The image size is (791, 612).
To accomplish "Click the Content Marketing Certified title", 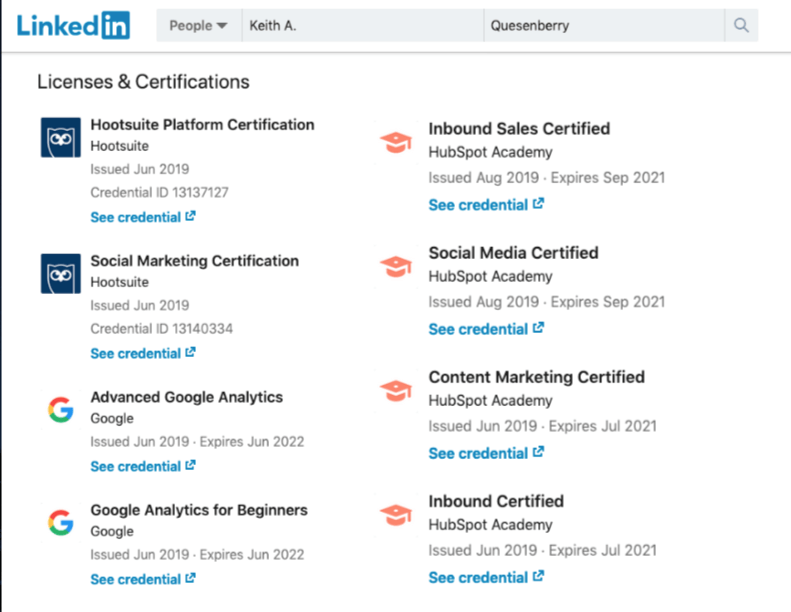I will pyautogui.click(x=537, y=377).
